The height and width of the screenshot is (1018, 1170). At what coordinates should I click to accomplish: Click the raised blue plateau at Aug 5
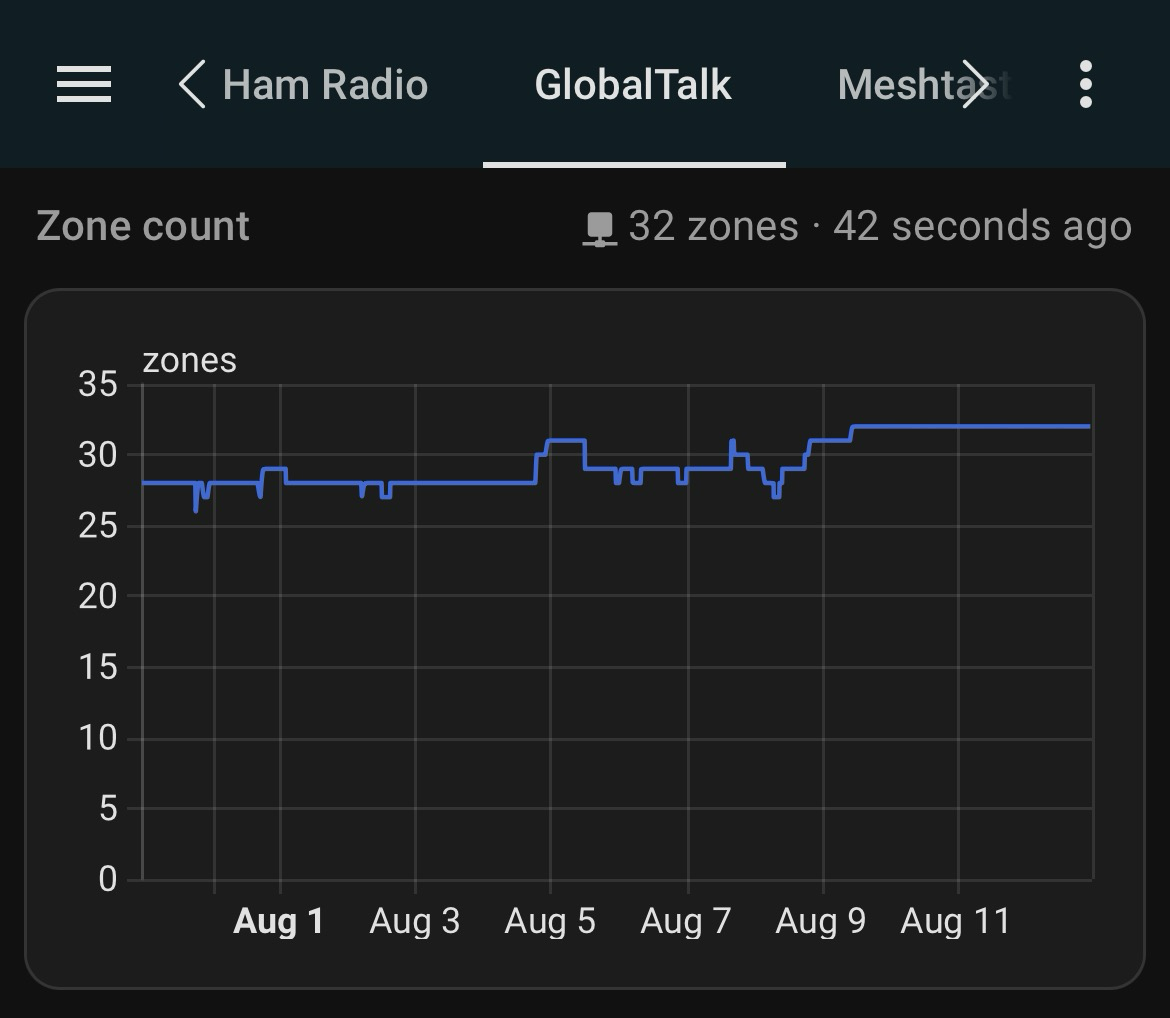566,440
